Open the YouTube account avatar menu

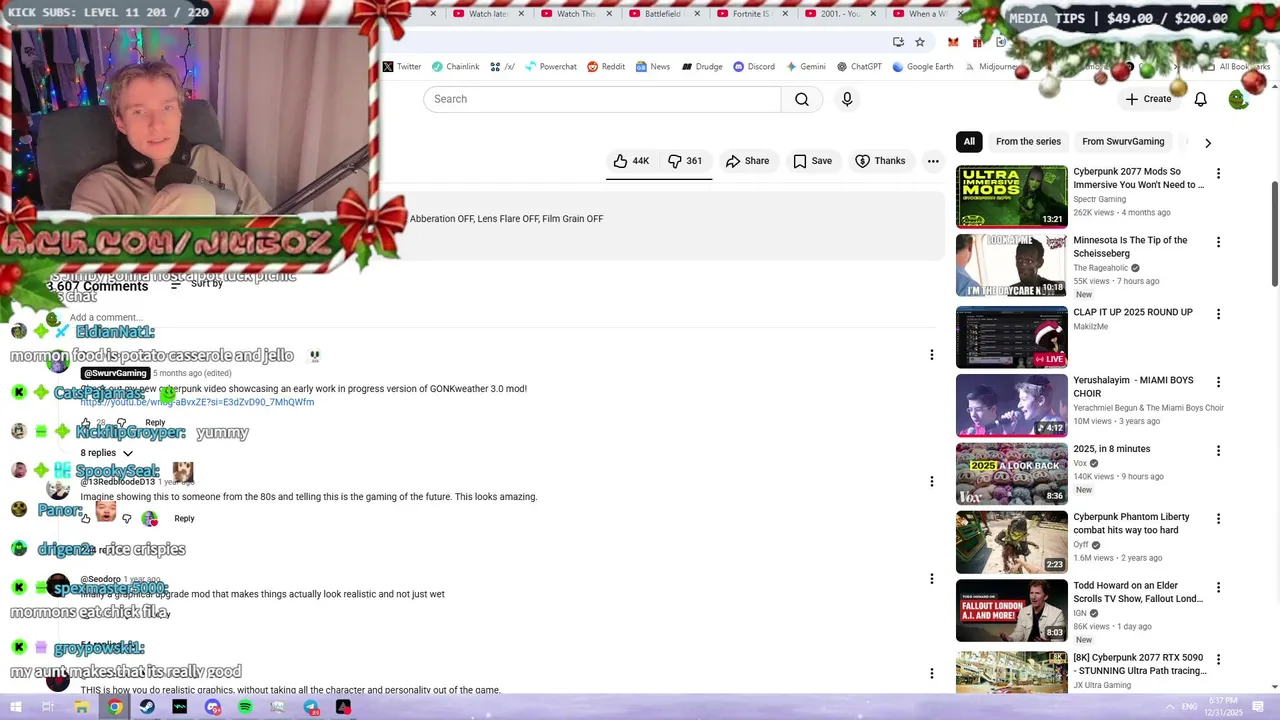(1238, 99)
